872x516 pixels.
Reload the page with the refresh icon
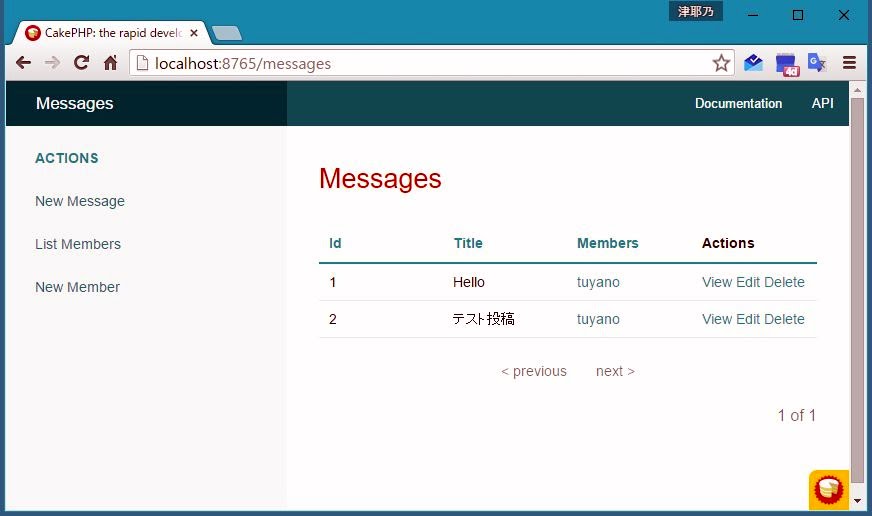pyautogui.click(x=82, y=63)
